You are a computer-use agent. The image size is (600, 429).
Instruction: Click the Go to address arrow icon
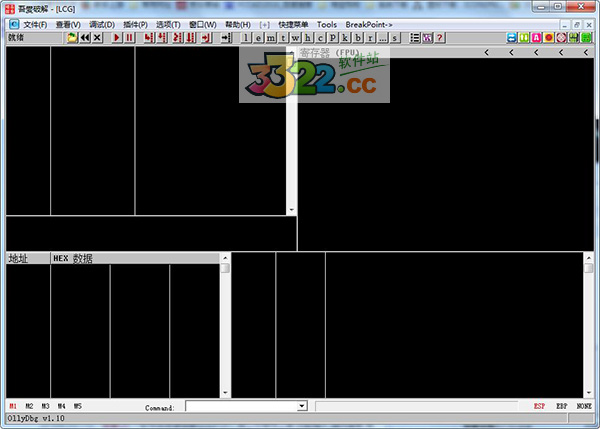click(226, 38)
